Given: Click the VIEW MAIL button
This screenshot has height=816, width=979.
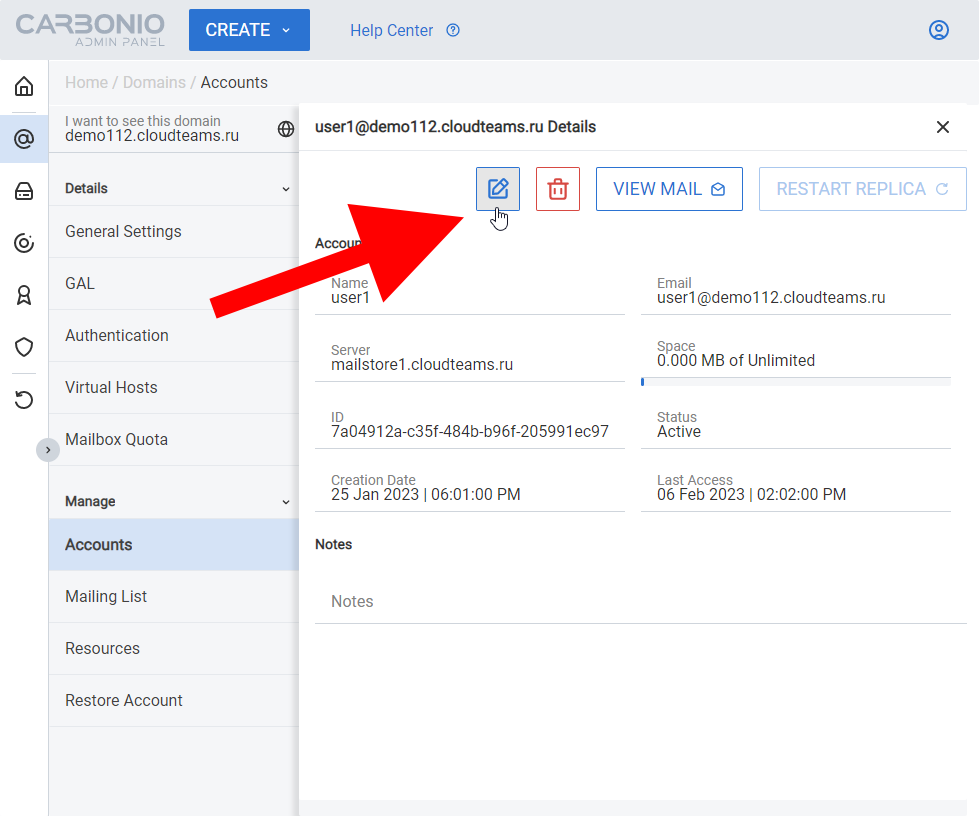Looking at the screenshot, I should 669,189.
